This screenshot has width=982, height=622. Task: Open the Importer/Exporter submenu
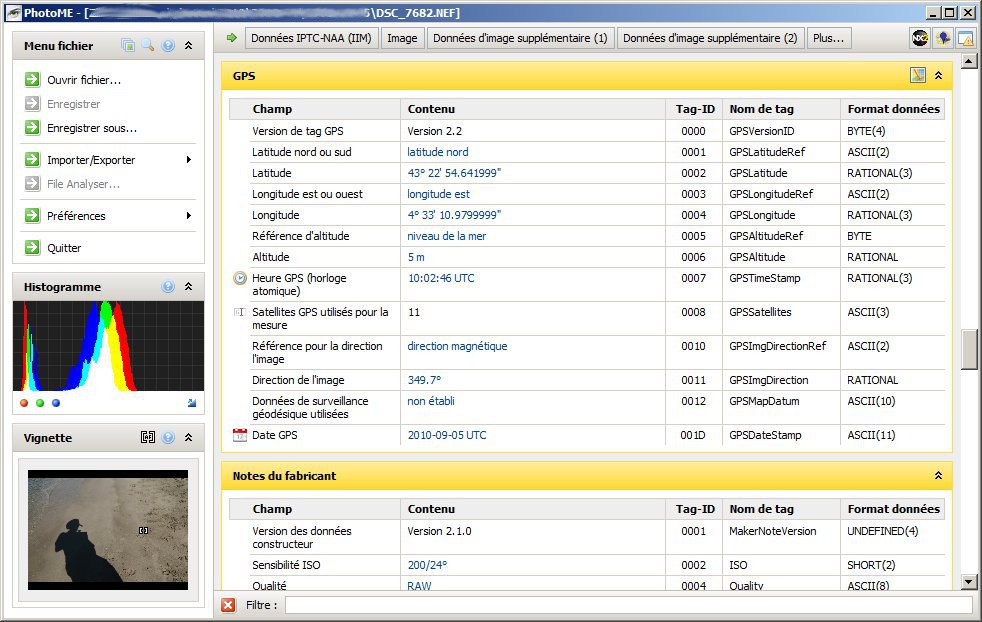[91, 160]
